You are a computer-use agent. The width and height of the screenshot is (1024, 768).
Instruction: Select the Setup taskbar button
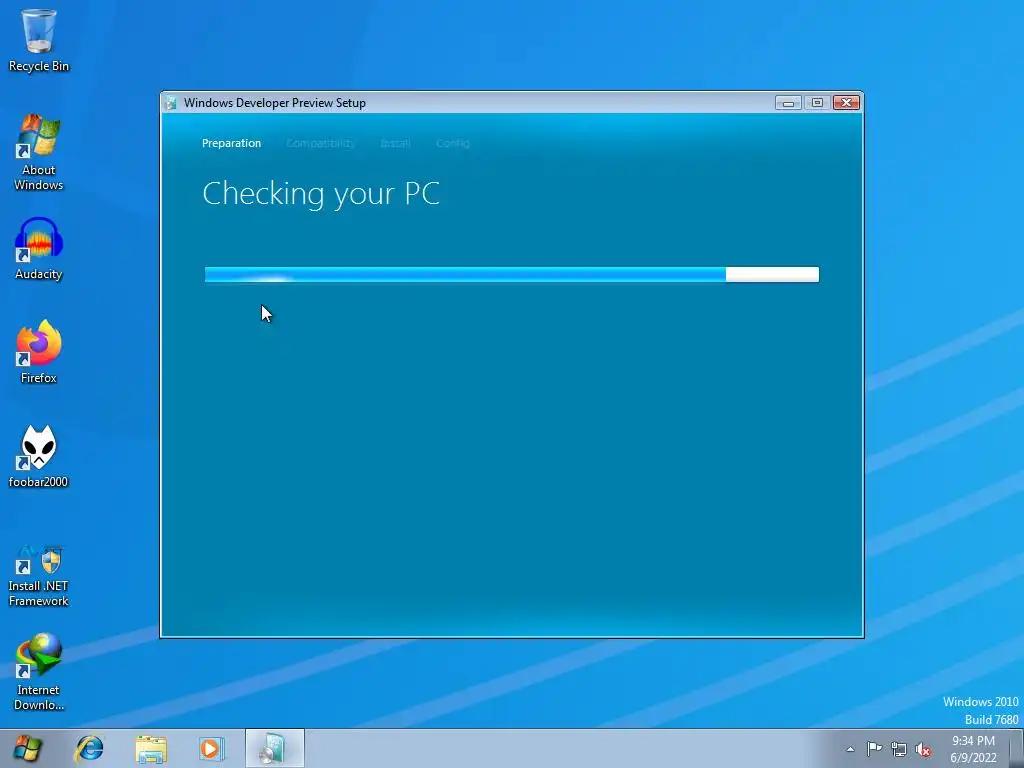pos(274,748)
